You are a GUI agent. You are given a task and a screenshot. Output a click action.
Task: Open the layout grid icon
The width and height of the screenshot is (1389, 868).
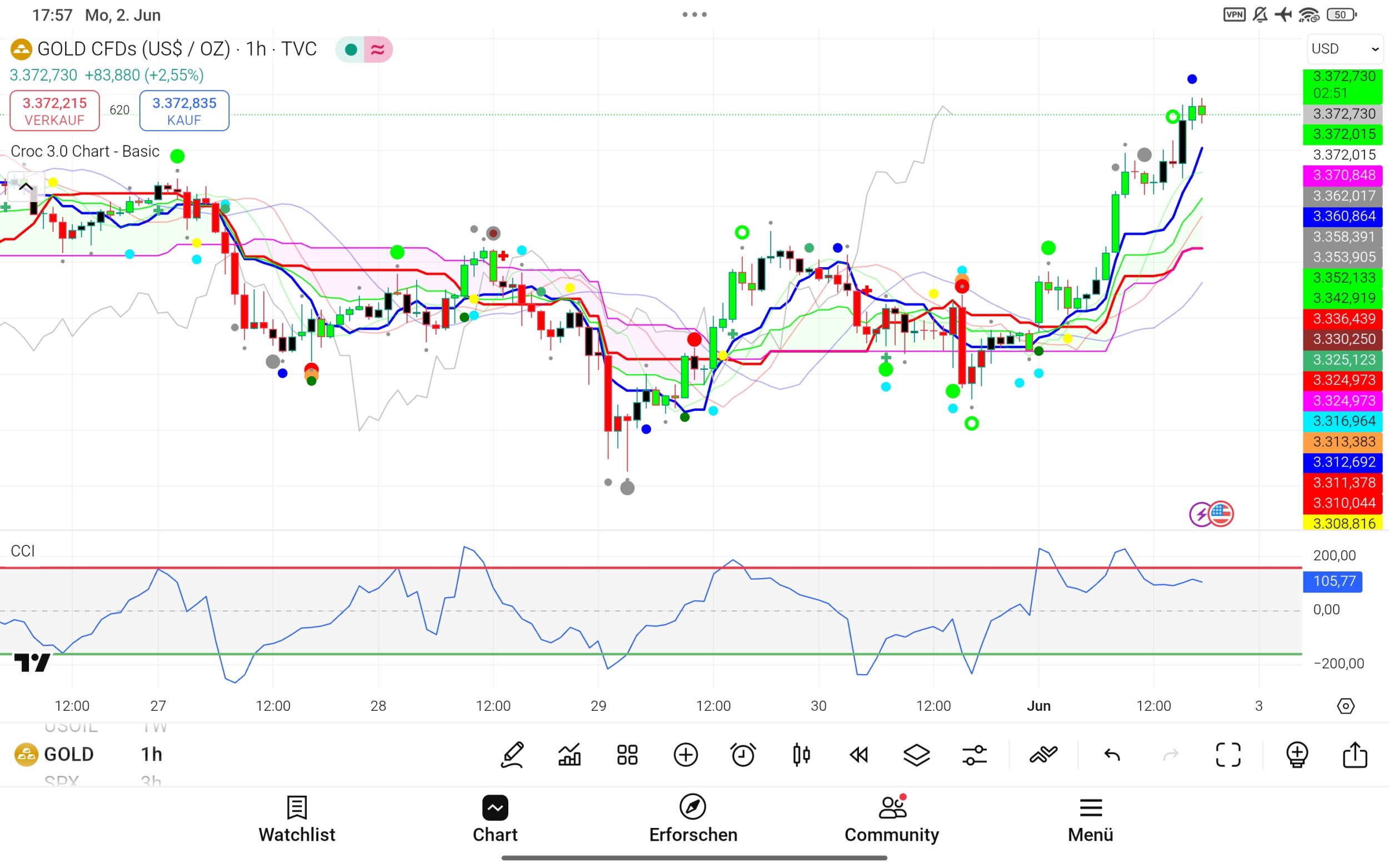pos(627,754)
